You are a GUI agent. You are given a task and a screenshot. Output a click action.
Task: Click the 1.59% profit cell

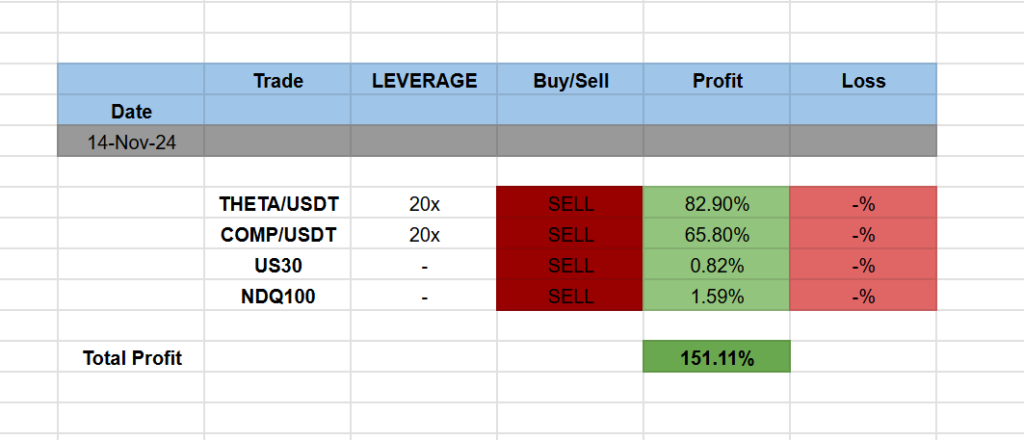click(717, 297)
